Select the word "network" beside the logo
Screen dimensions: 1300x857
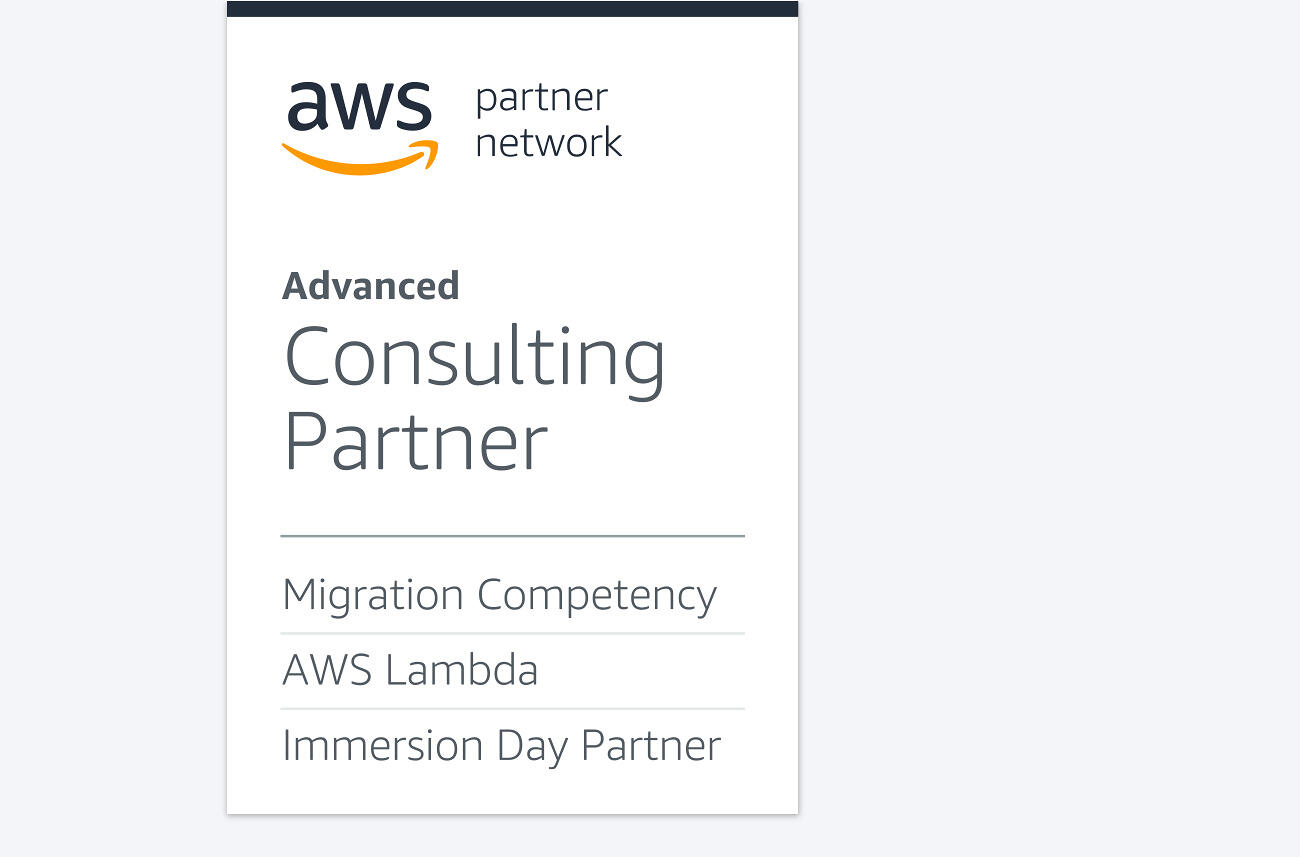tap(548, 142)
